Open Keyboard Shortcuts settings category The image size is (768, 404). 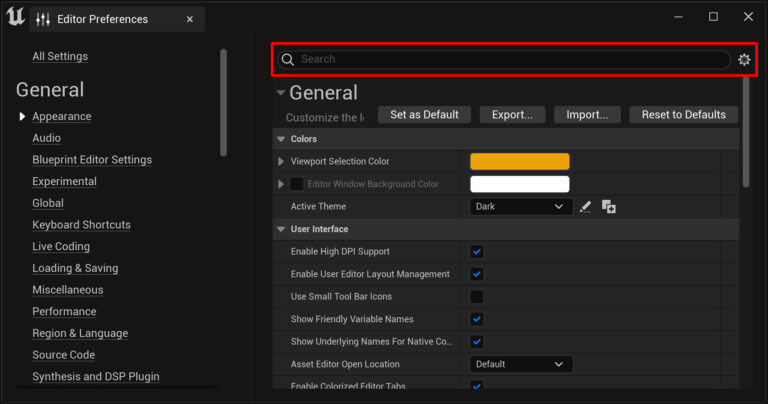(81, 225)
